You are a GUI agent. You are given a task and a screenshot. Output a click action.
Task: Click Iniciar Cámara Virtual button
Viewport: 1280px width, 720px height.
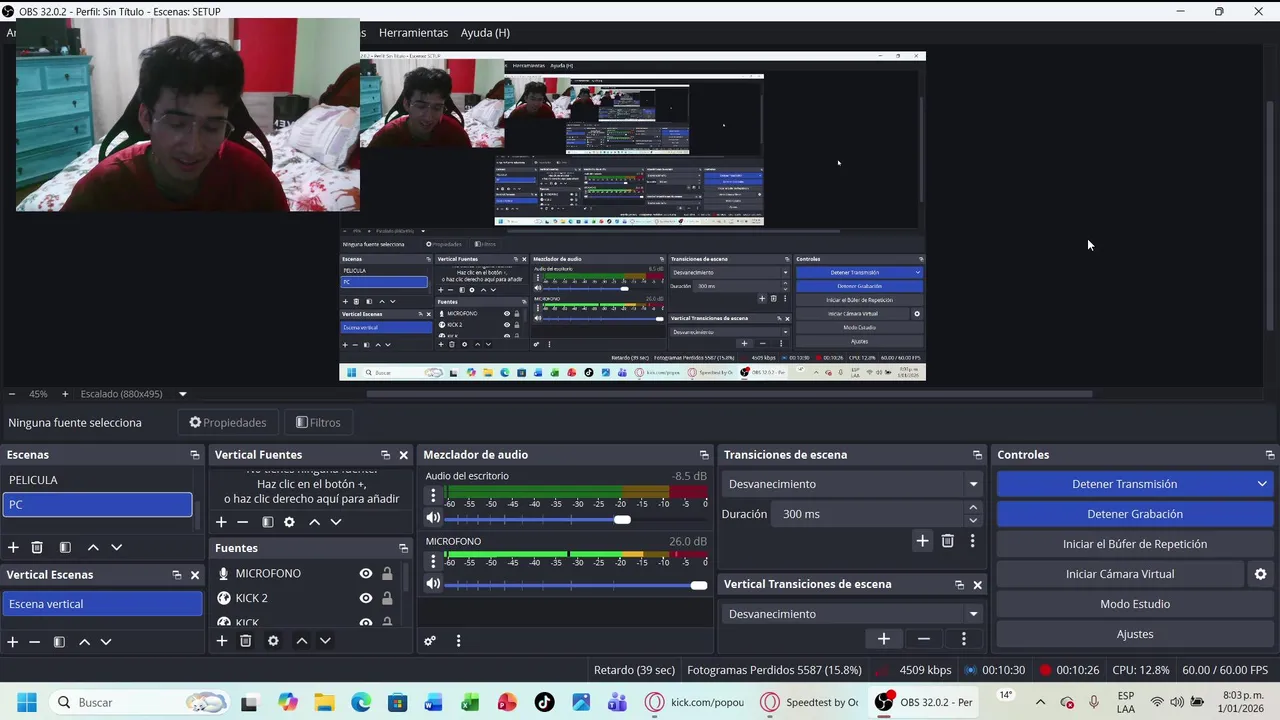1120,574
